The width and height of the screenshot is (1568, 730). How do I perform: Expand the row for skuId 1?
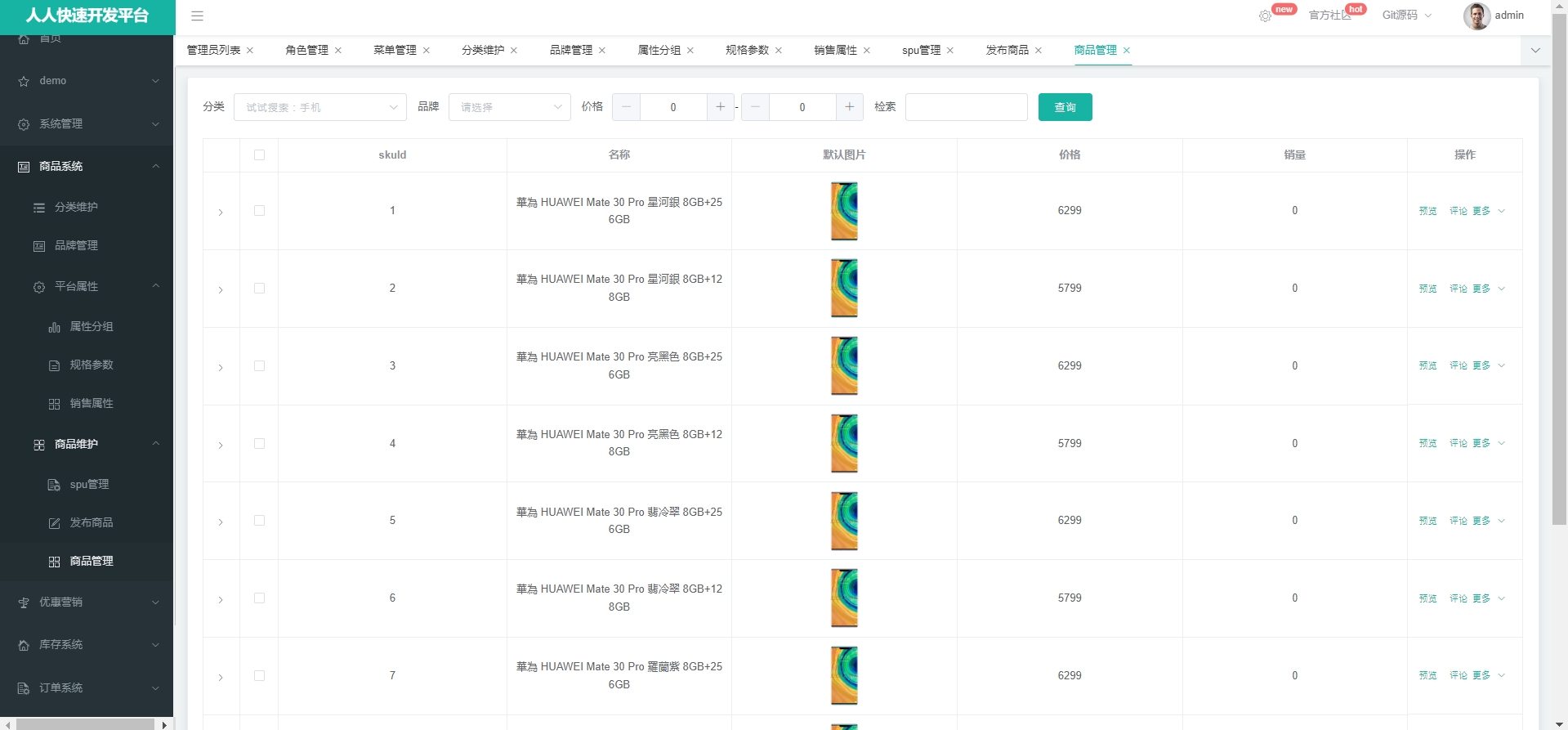click(221, 213)
